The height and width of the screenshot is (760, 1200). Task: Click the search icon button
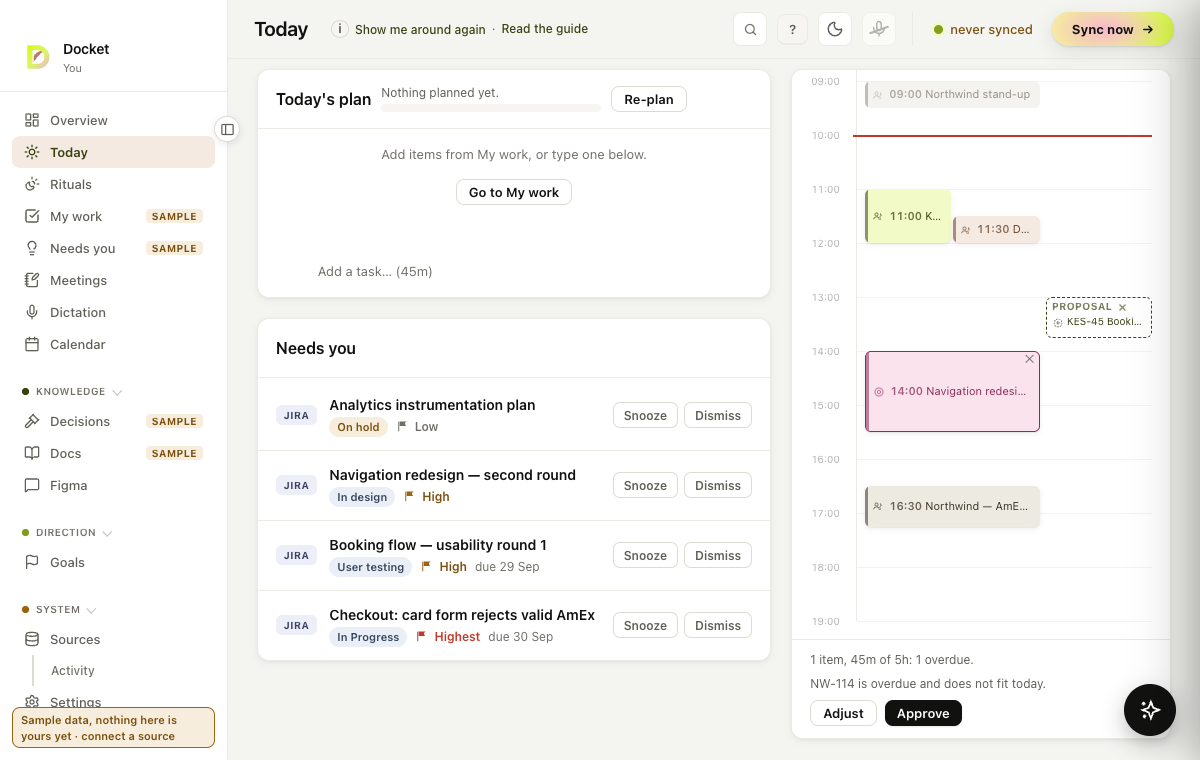(750, 29)
